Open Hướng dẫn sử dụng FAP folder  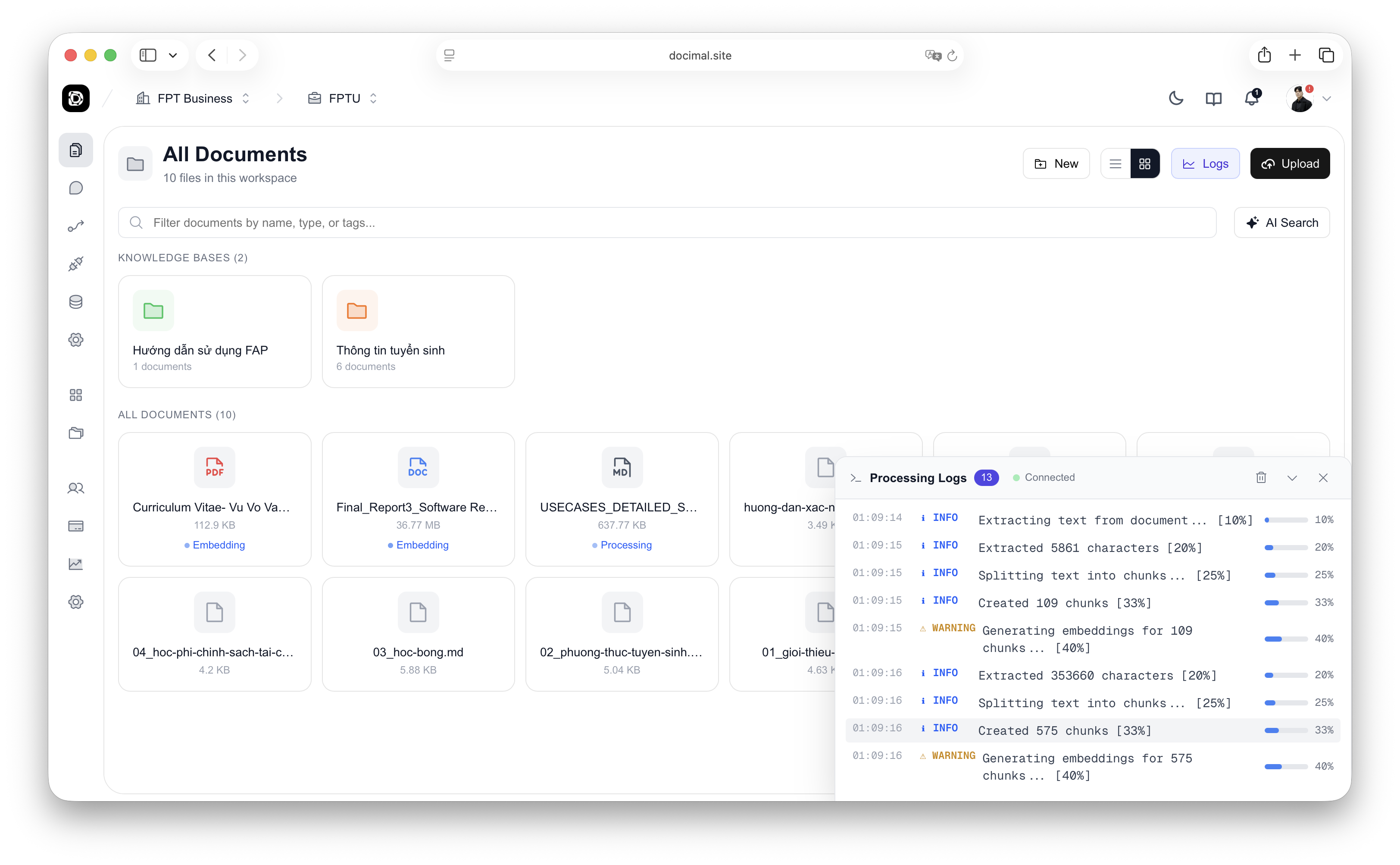point(215,332)
